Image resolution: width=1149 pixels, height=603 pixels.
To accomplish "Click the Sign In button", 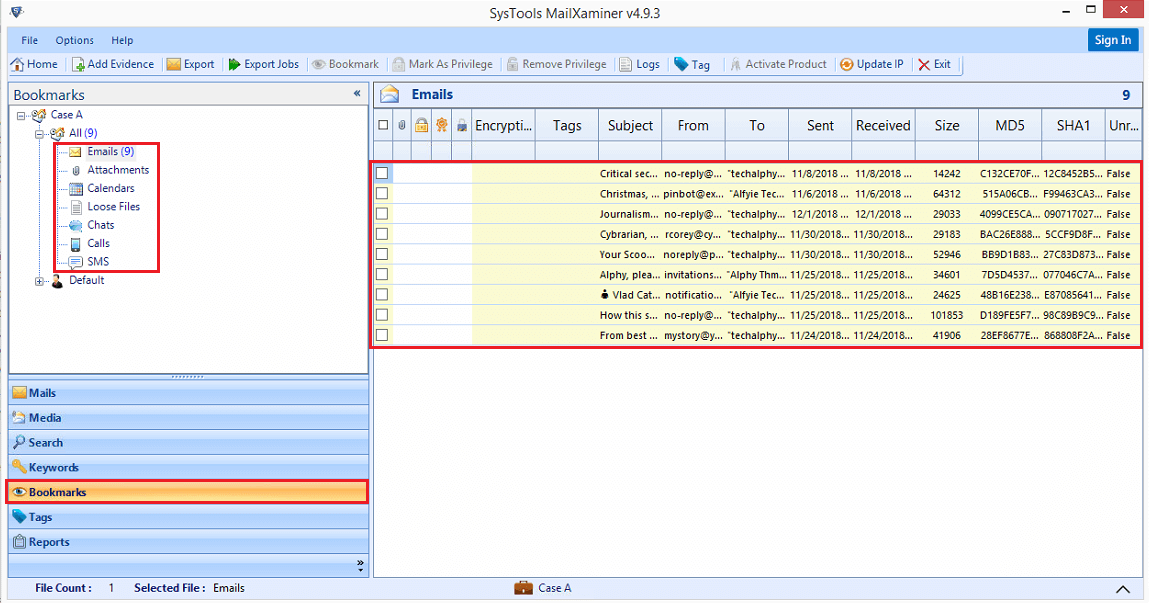I will 1112,39.
